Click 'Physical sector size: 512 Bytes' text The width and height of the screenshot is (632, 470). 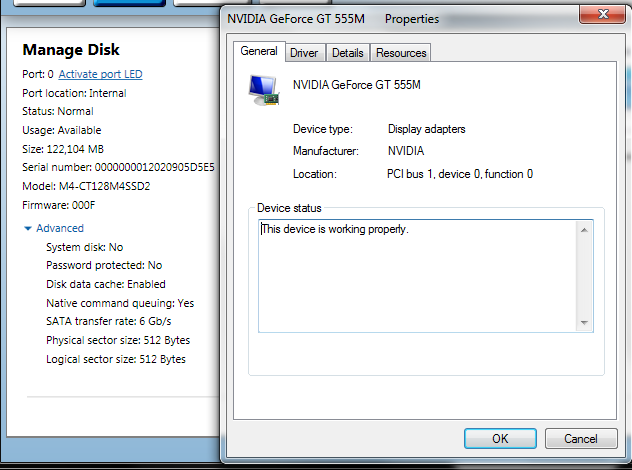point(118,340)
